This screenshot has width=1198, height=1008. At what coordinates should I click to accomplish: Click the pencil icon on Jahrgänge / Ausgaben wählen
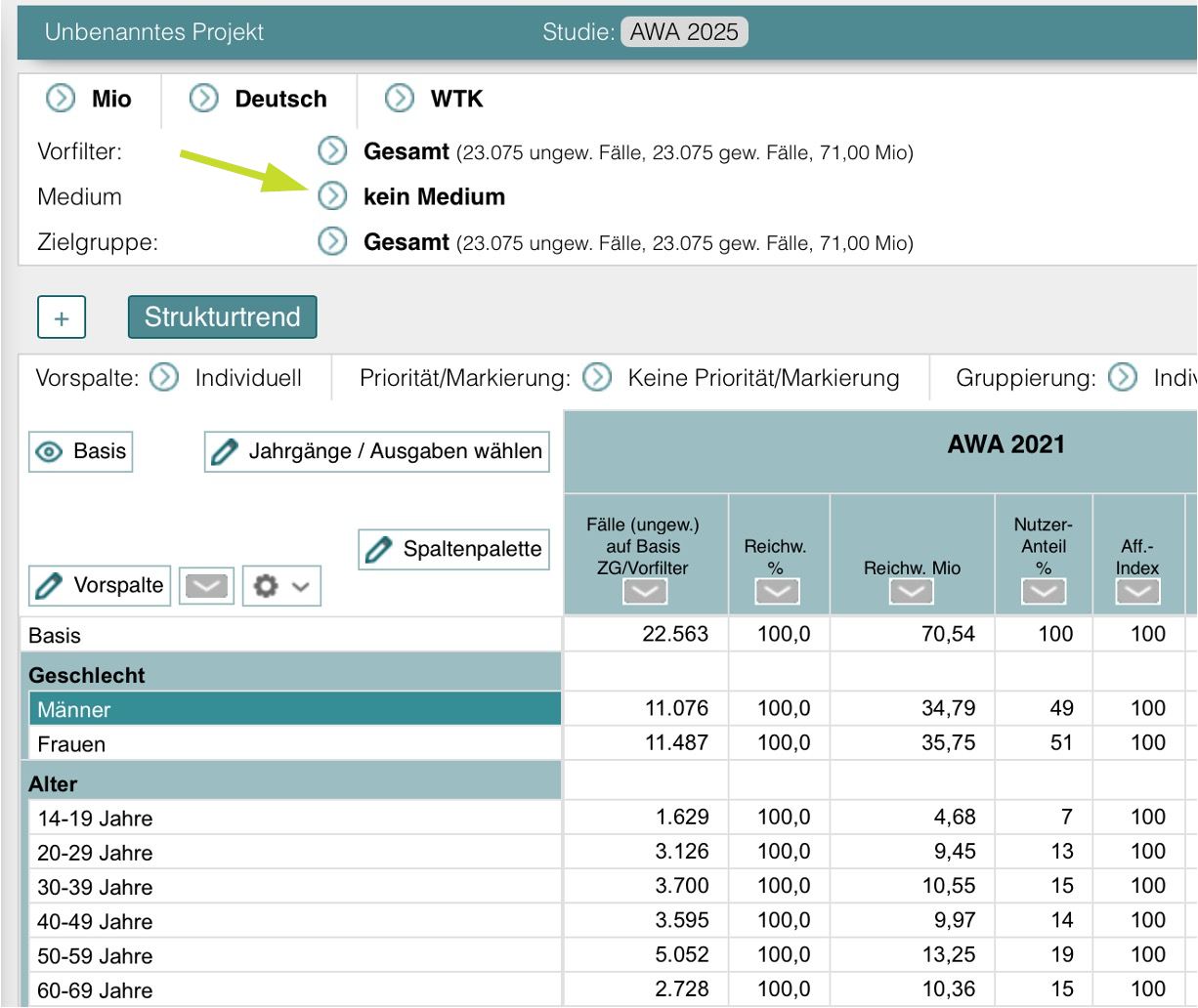click(x=227, y=451)
